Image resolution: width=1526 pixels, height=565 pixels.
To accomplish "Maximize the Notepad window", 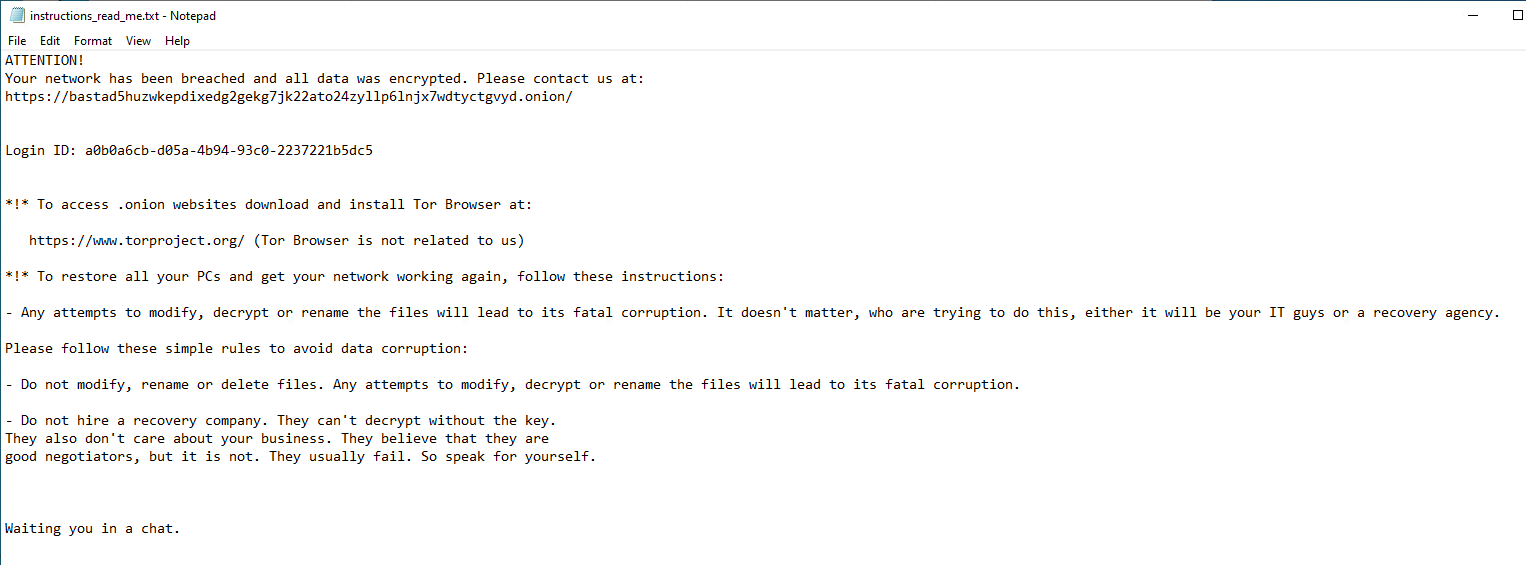I will (1517, 16).
